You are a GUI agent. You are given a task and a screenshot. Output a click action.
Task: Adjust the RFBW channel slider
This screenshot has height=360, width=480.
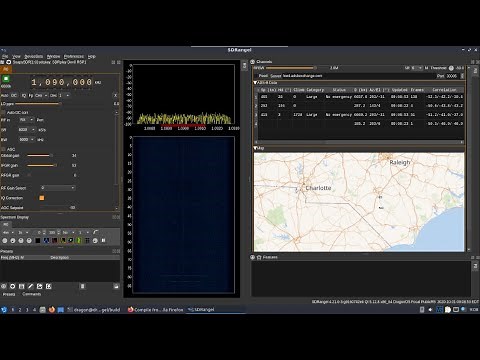tap(292, 68)
